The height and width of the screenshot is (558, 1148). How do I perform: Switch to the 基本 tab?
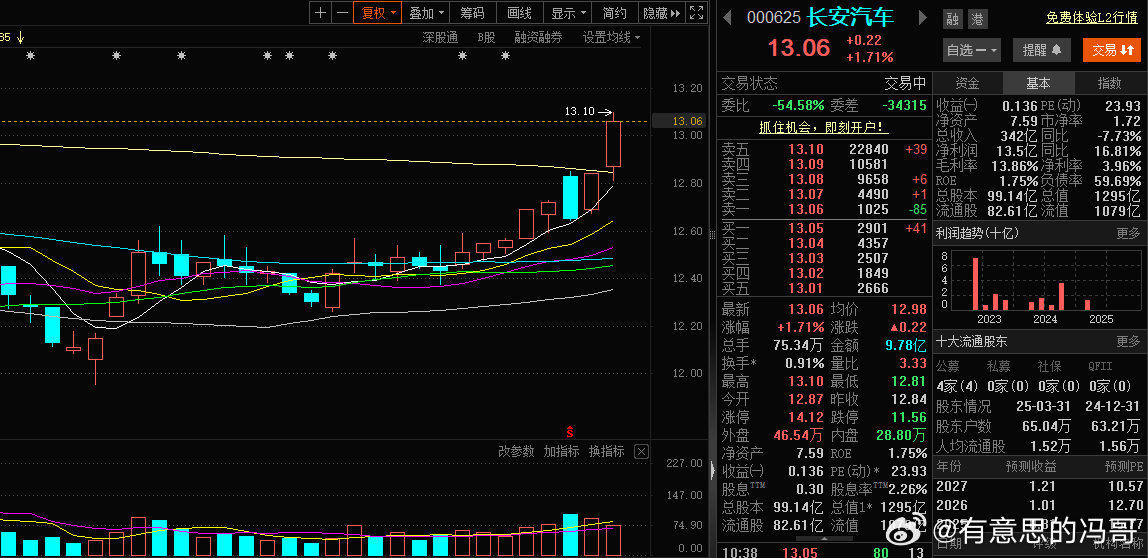[x=1037, y=83]
